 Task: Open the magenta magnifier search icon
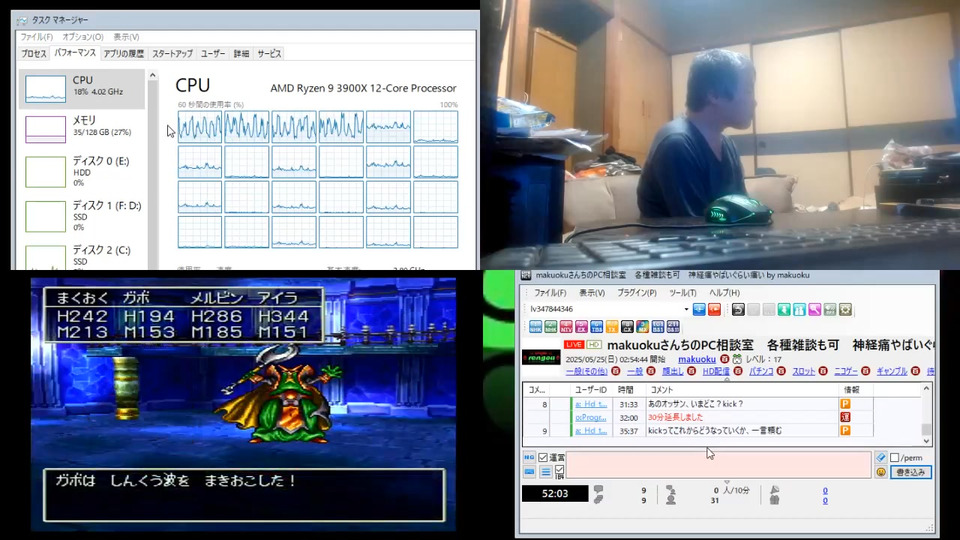[815, 309]
